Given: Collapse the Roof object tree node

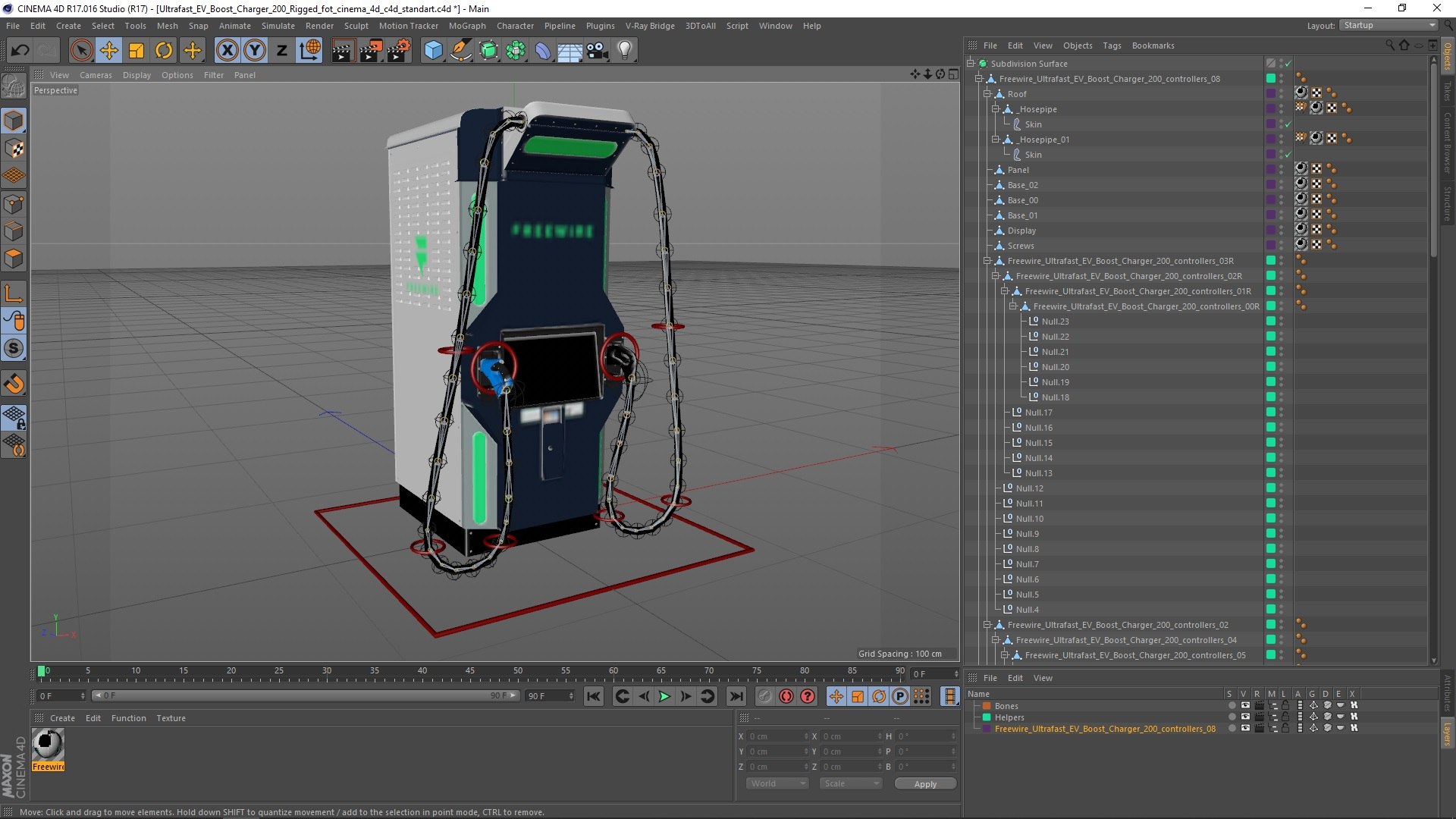Looking at the screenshot, I should (987, 94).
